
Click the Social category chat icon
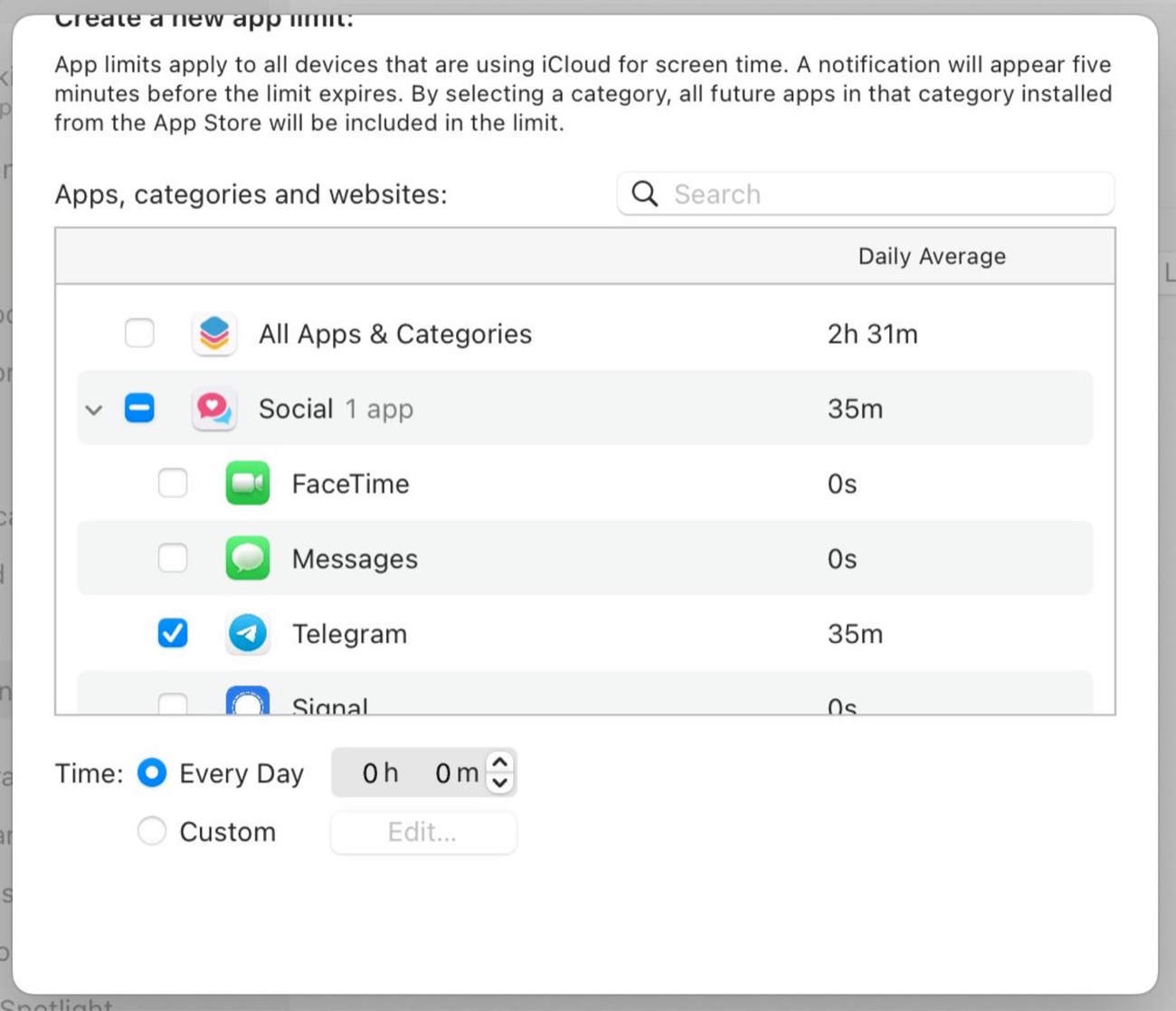pos(214,409)
